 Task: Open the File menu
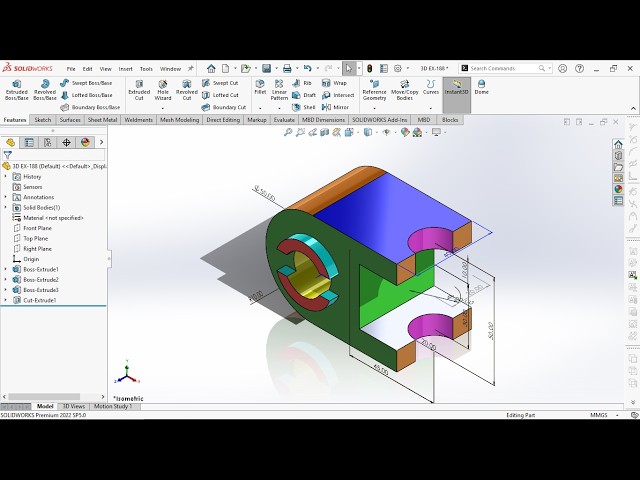[x=71, y=69]
